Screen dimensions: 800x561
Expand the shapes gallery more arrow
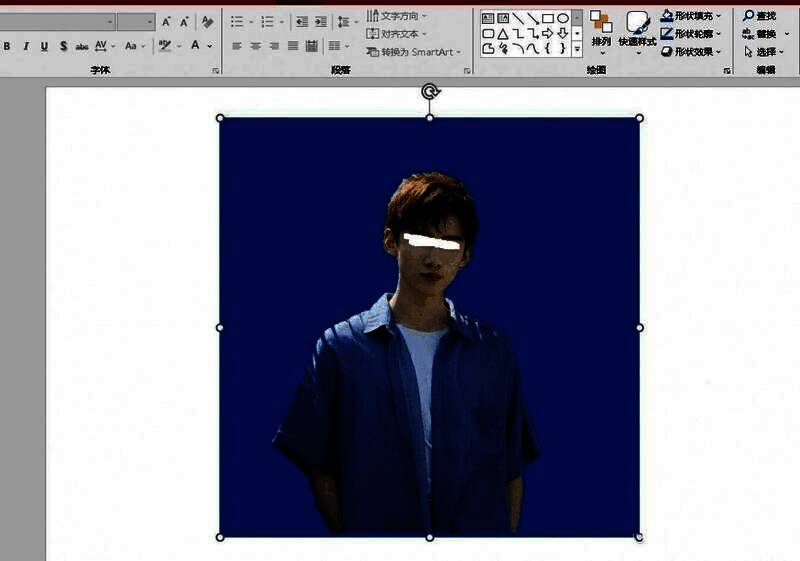tap(577, 48)
